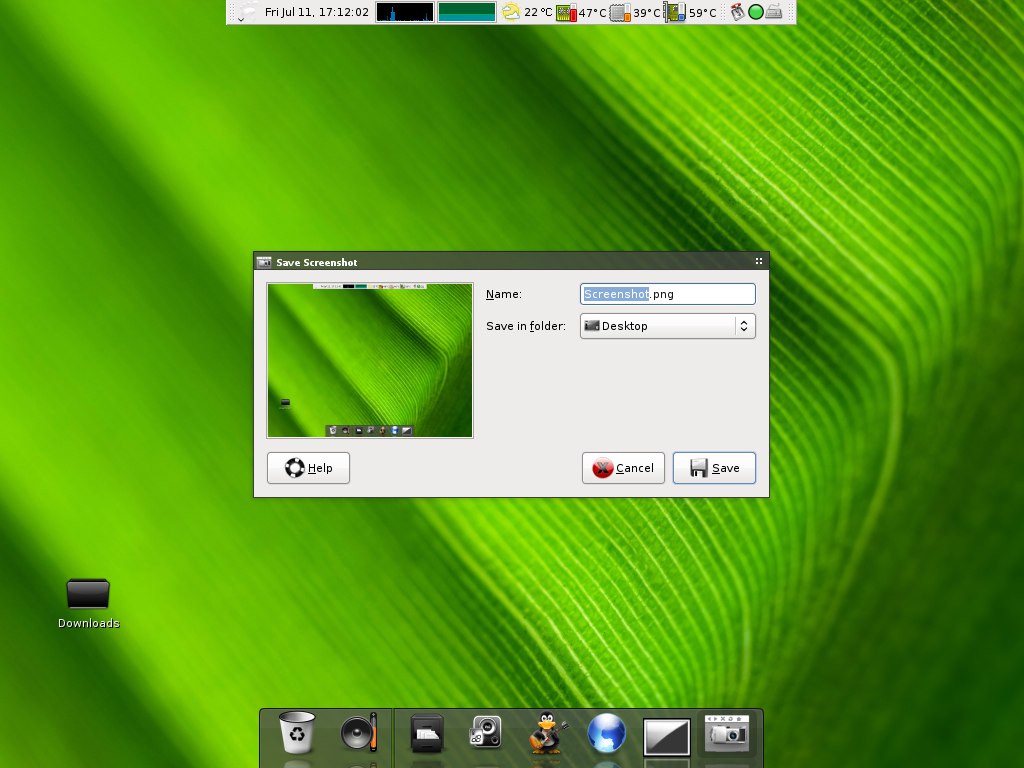
Task: Open the Save in folder Desktop dropdown
Action: (x=667, y=326)
